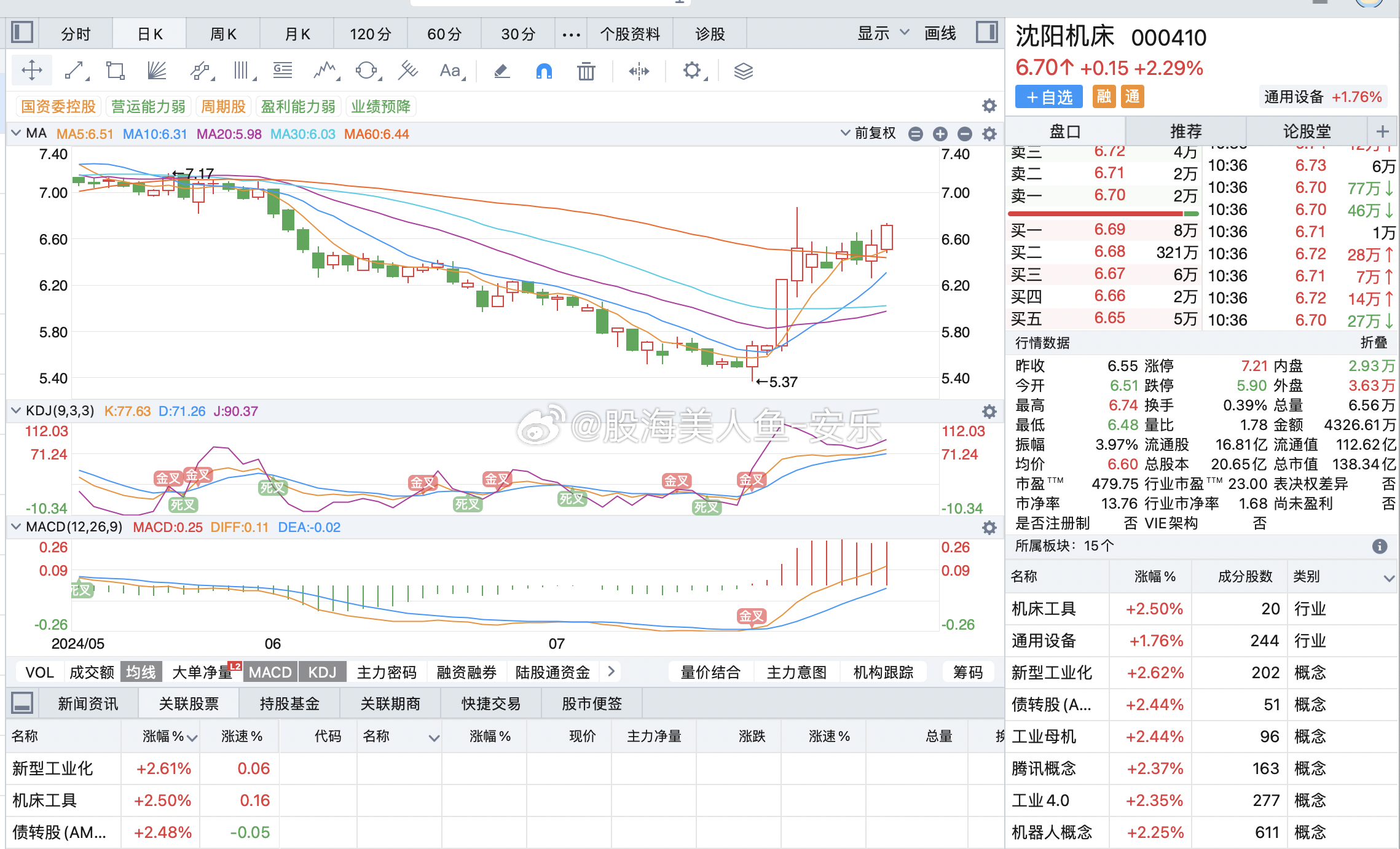Toggle the magnet snap tool
The image size is (1400, 849).
(544, 71)
